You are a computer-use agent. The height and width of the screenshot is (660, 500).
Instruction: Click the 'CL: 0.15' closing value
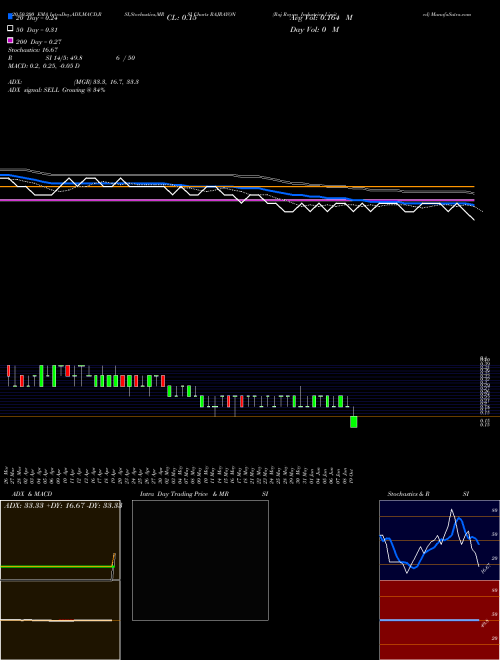182,18
